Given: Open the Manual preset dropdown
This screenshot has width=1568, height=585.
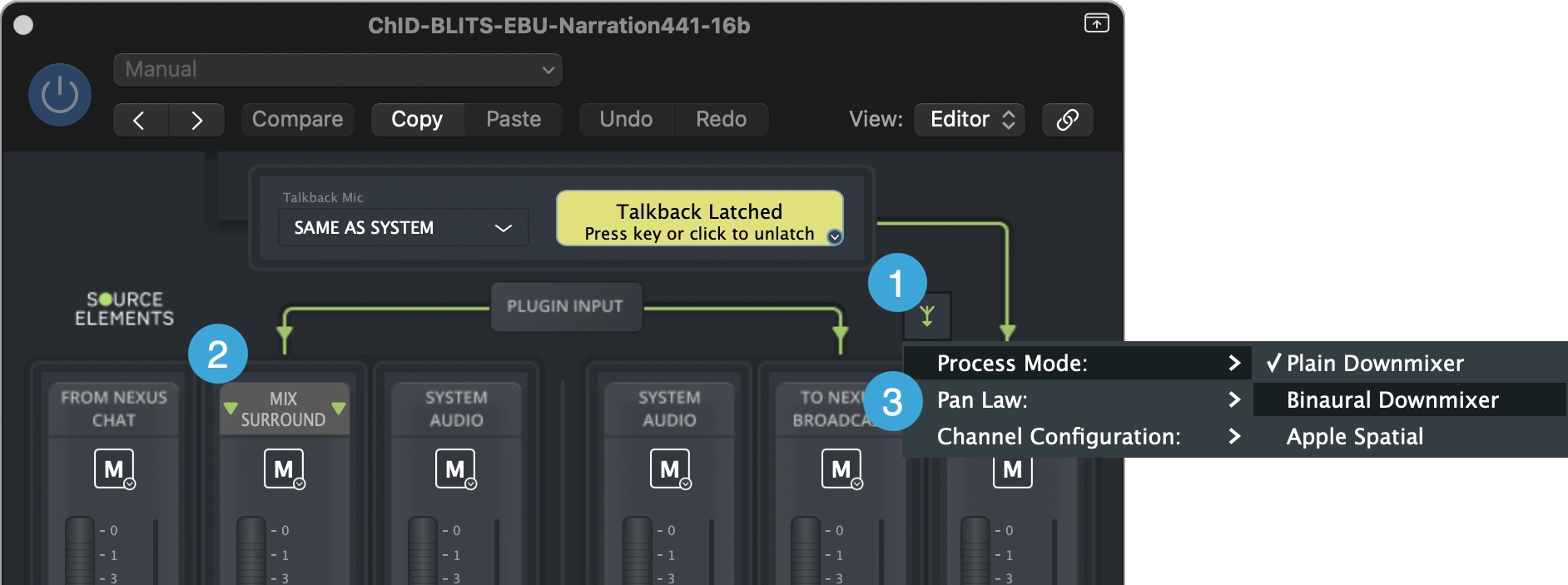Looking at the screenshot, I should click(x=338, y=70).
